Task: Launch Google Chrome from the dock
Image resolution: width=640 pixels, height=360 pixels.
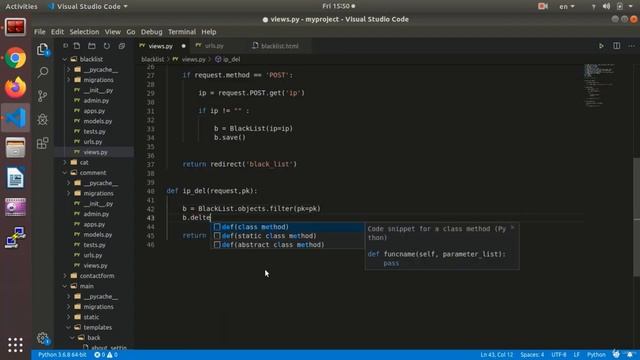Action: (x=16, y=58)
